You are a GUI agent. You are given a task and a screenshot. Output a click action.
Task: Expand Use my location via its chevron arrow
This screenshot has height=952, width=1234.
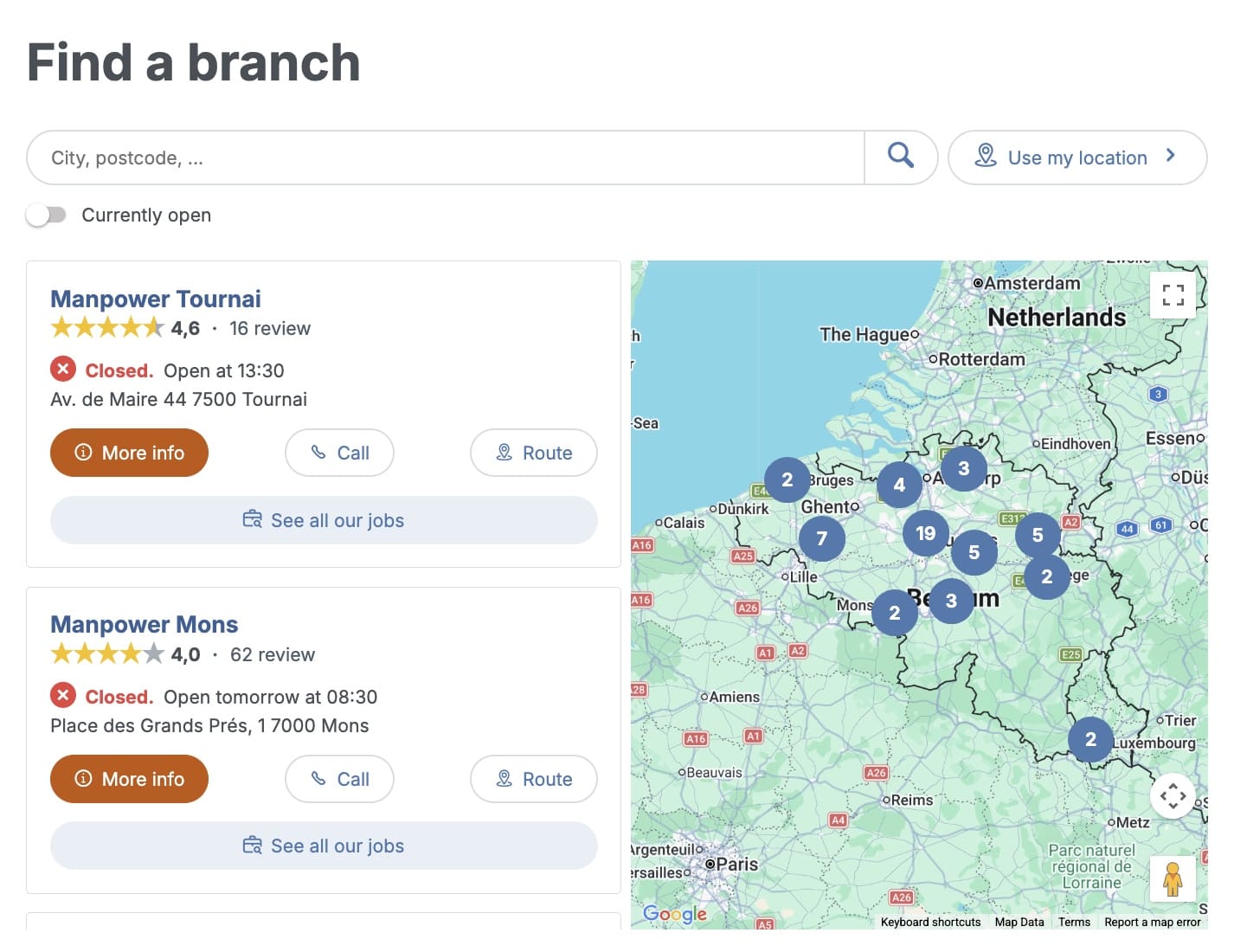(x=1171, y=157)
